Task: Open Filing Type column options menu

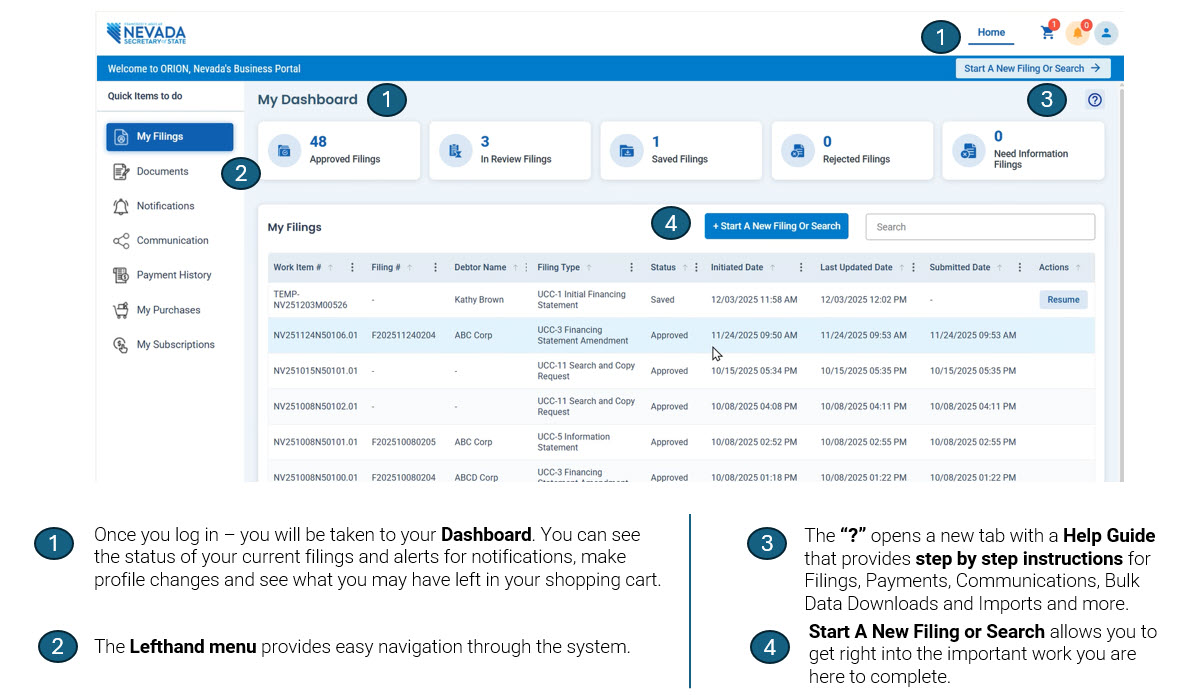Action: 632,268
